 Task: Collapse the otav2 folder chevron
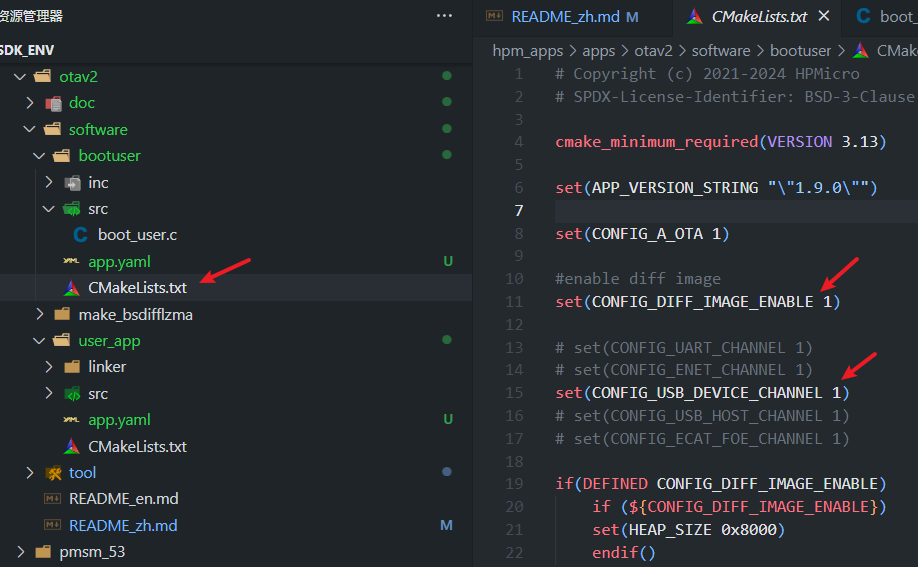[20, 77]
